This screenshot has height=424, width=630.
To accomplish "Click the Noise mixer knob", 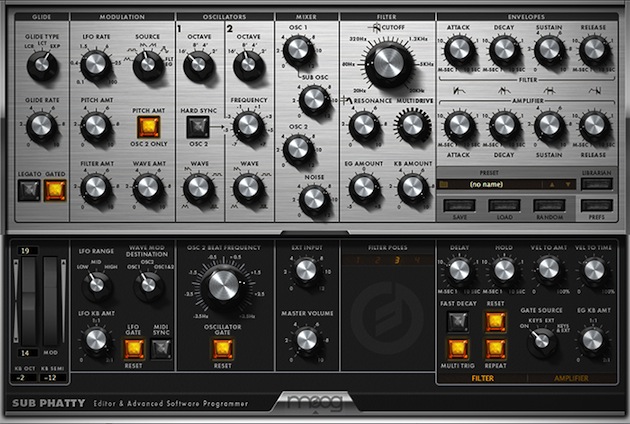I will 314,199.
